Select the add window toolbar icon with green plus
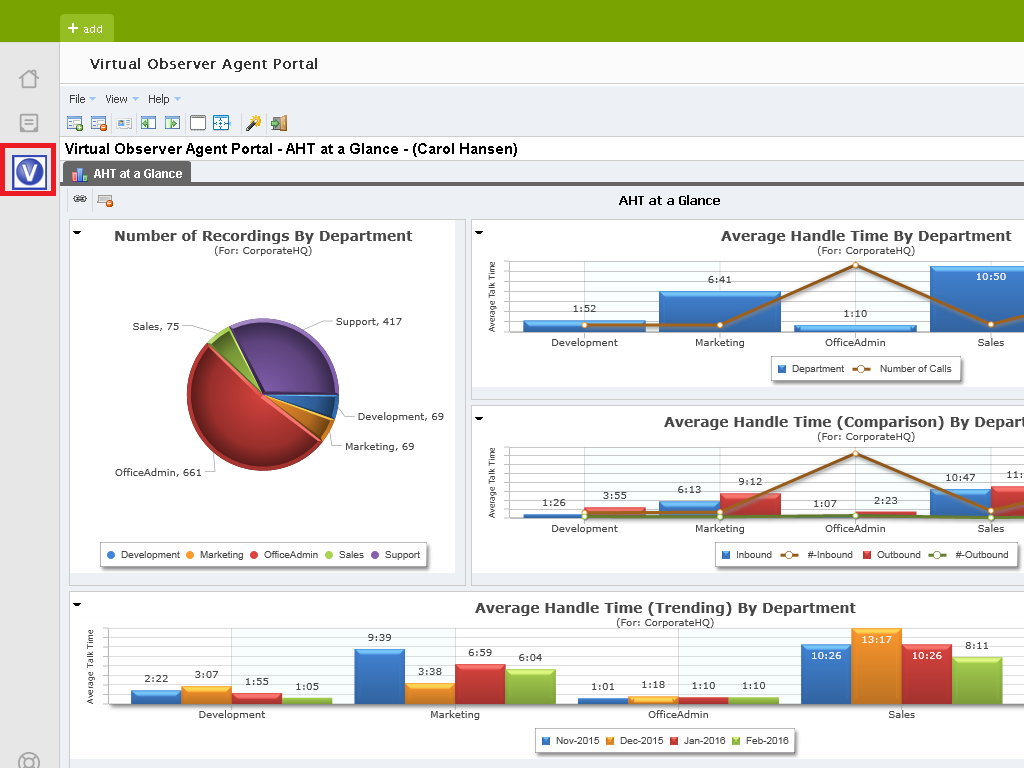1024x768 pixels. 74,123
